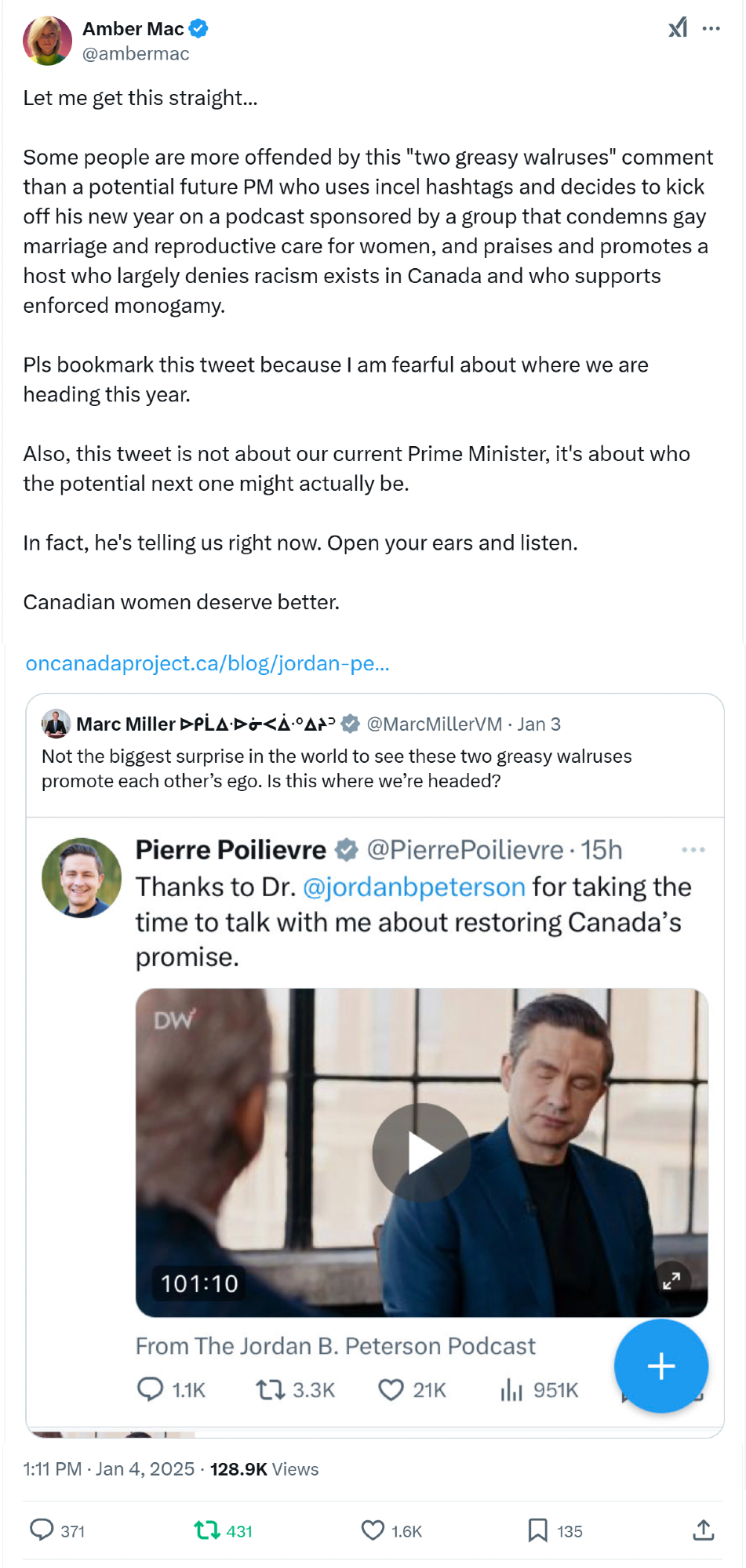Click the heart icon showing 21K
This screenshot has height=1568, width=746.
[391, 1390]
